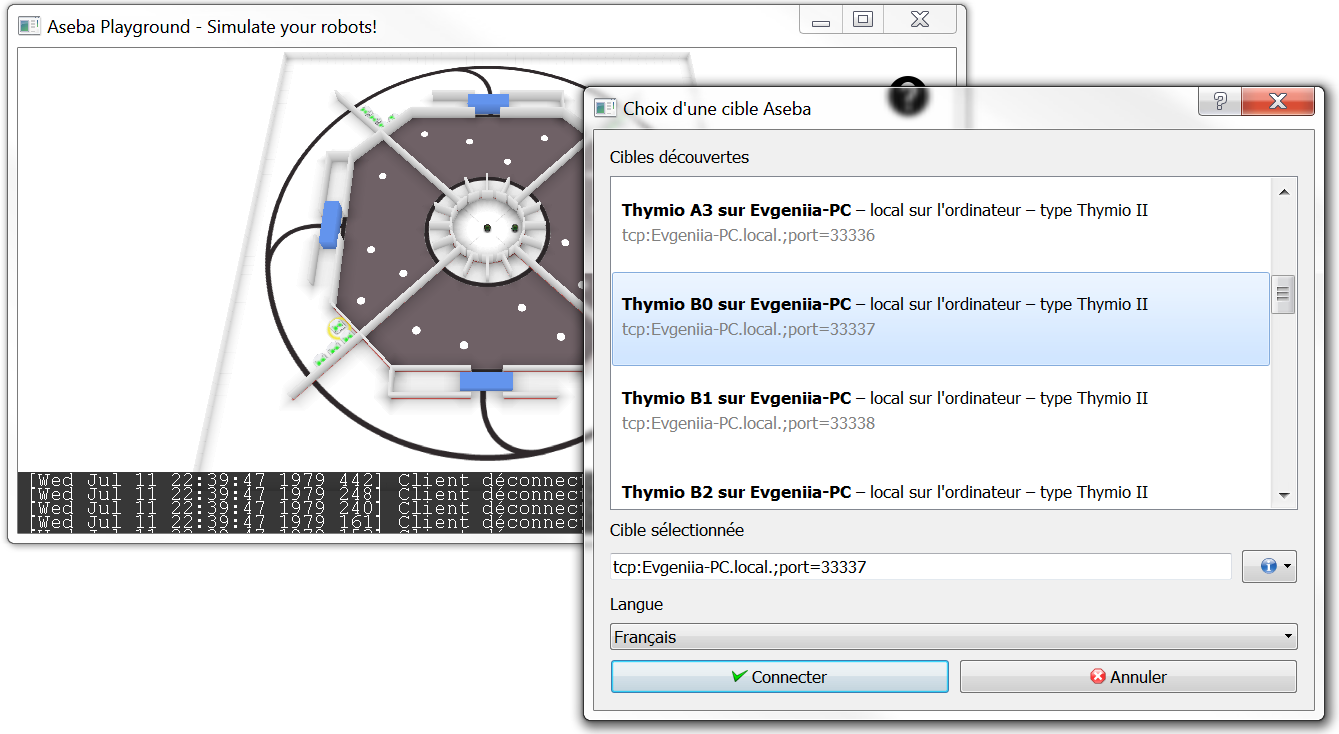Viewport: 1339px width, 734px height.
Task: Click the scroll down arrow of targets list
Action: click(x=1284, y=496)
